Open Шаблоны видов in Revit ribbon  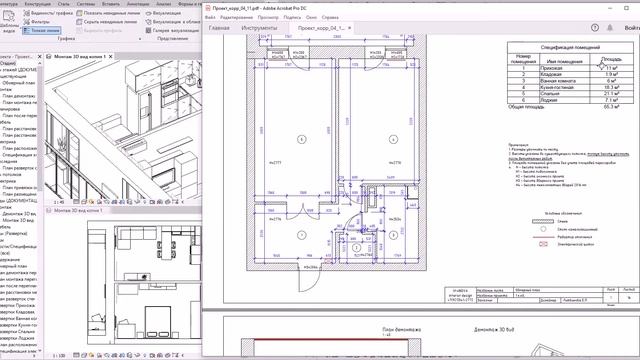pyautogui.click(x=9, y=22)
